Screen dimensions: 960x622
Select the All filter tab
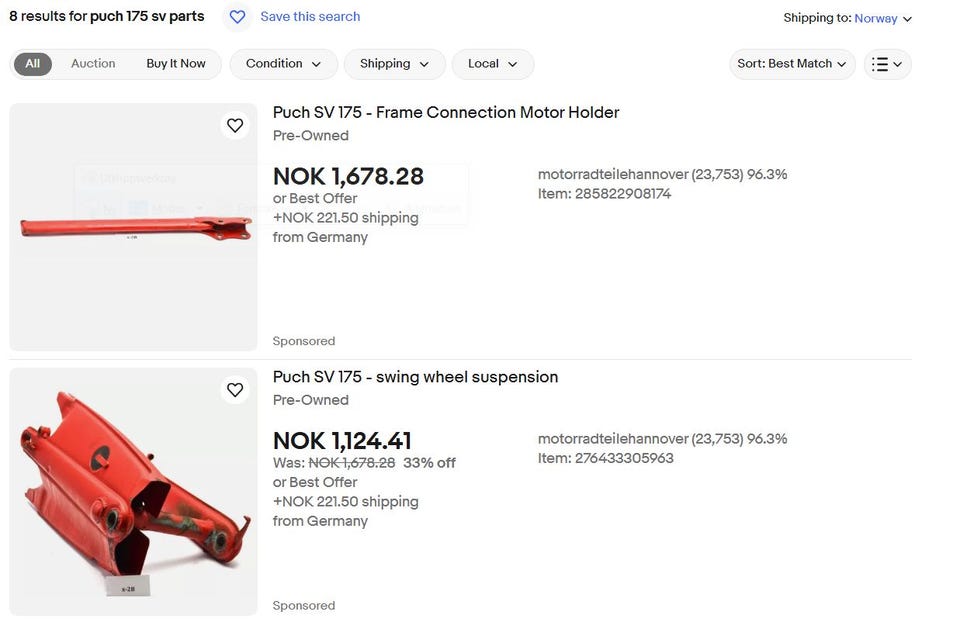(x=33, y=64)
